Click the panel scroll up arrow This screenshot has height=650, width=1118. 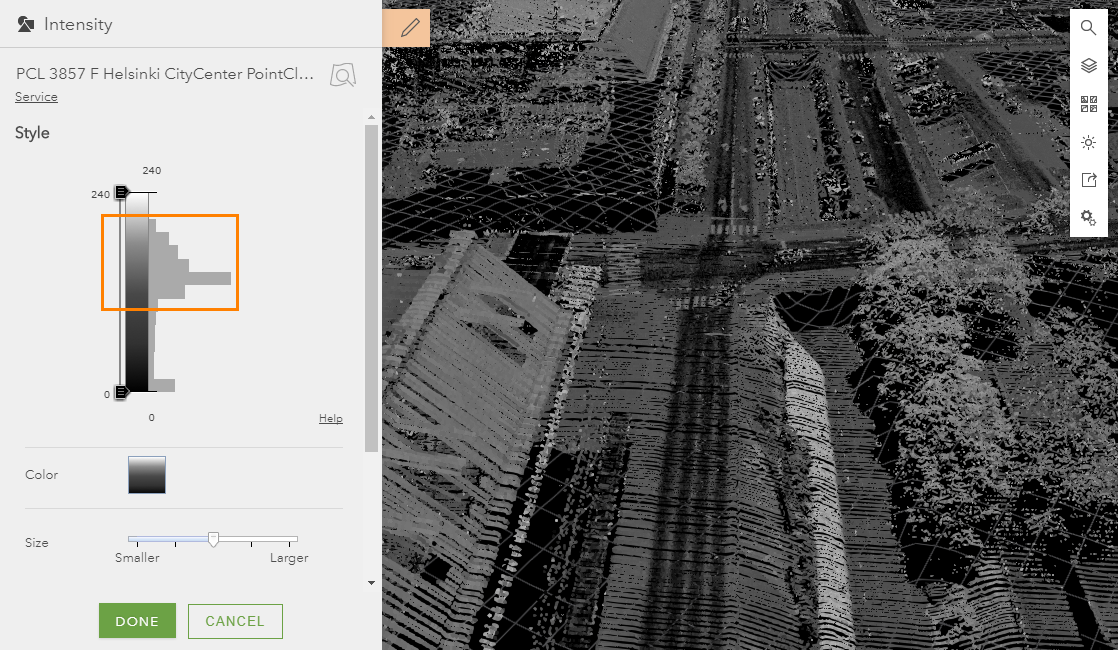(371, 117)
